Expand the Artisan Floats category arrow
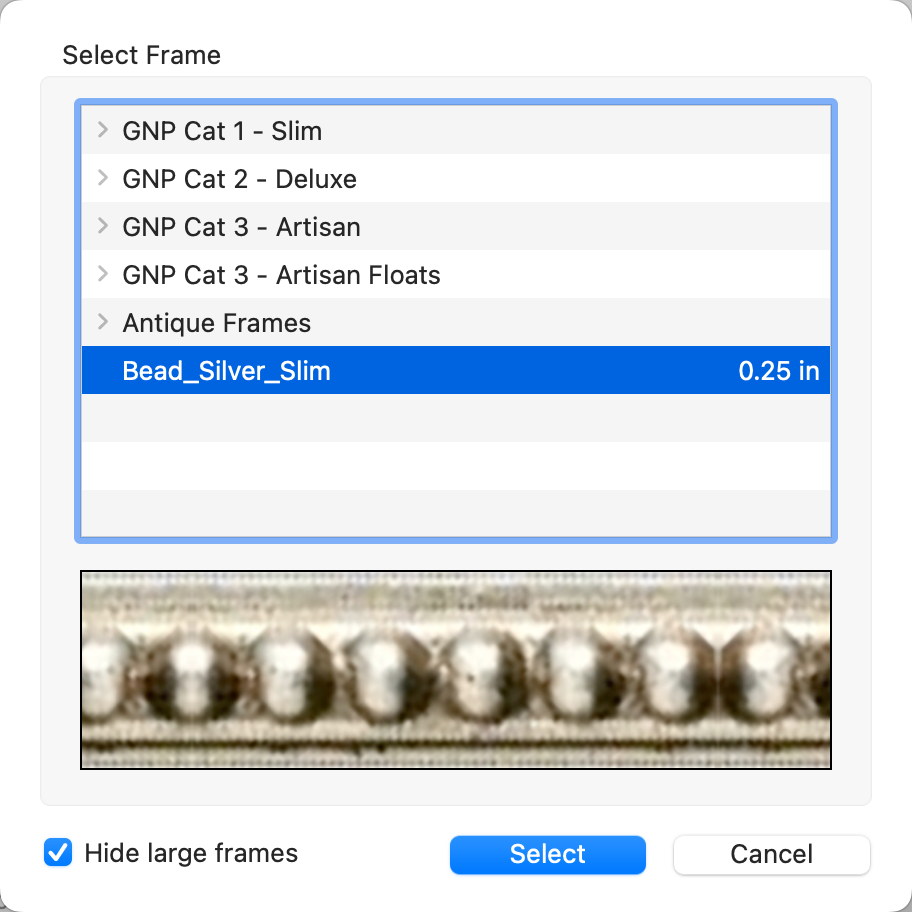The height and width of the screenshot is (912, 912). [x=102, y=274]
